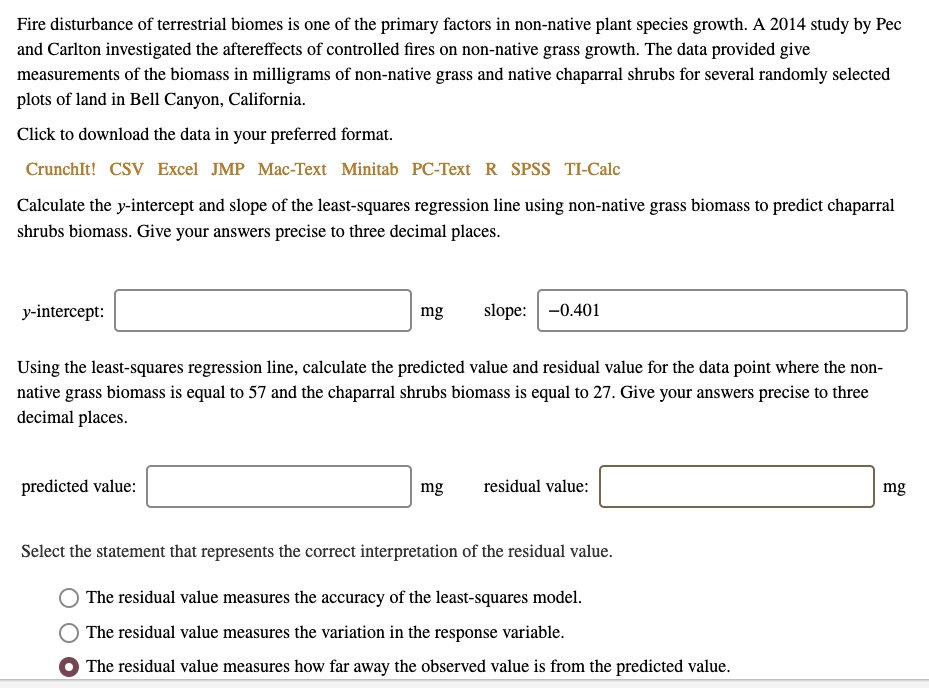Click the 'measures the variation' statement text
The height and width of the screenshot is (688, 929).
325,632
